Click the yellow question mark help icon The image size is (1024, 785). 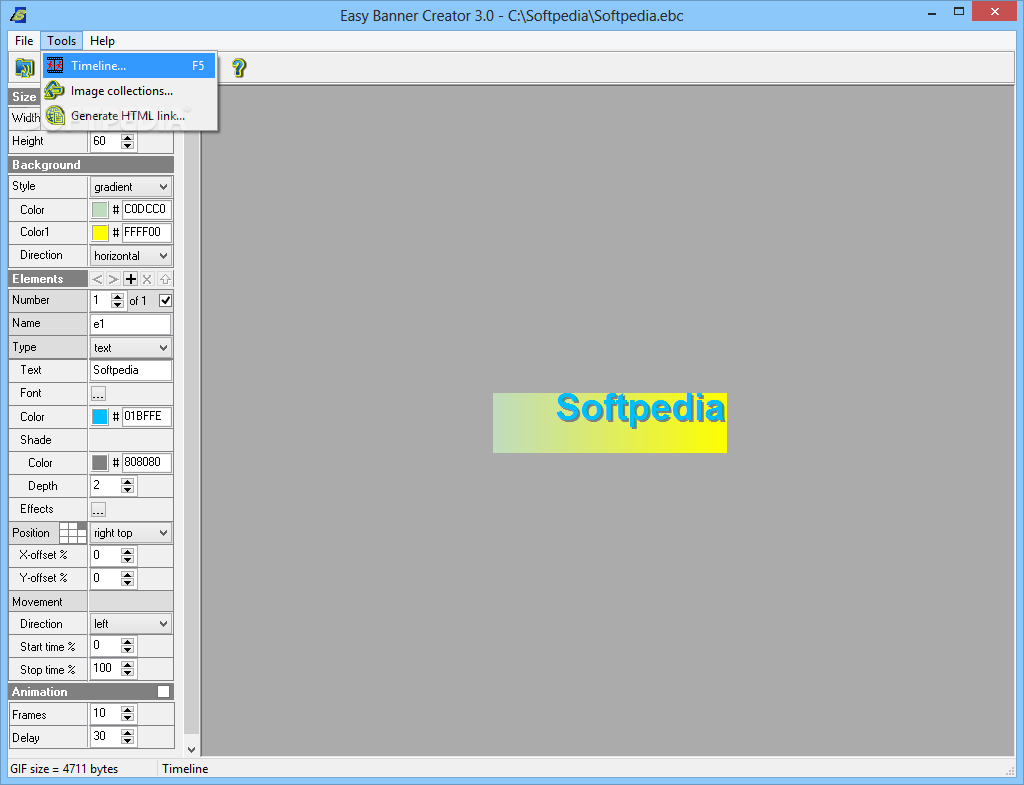point(238,67)
